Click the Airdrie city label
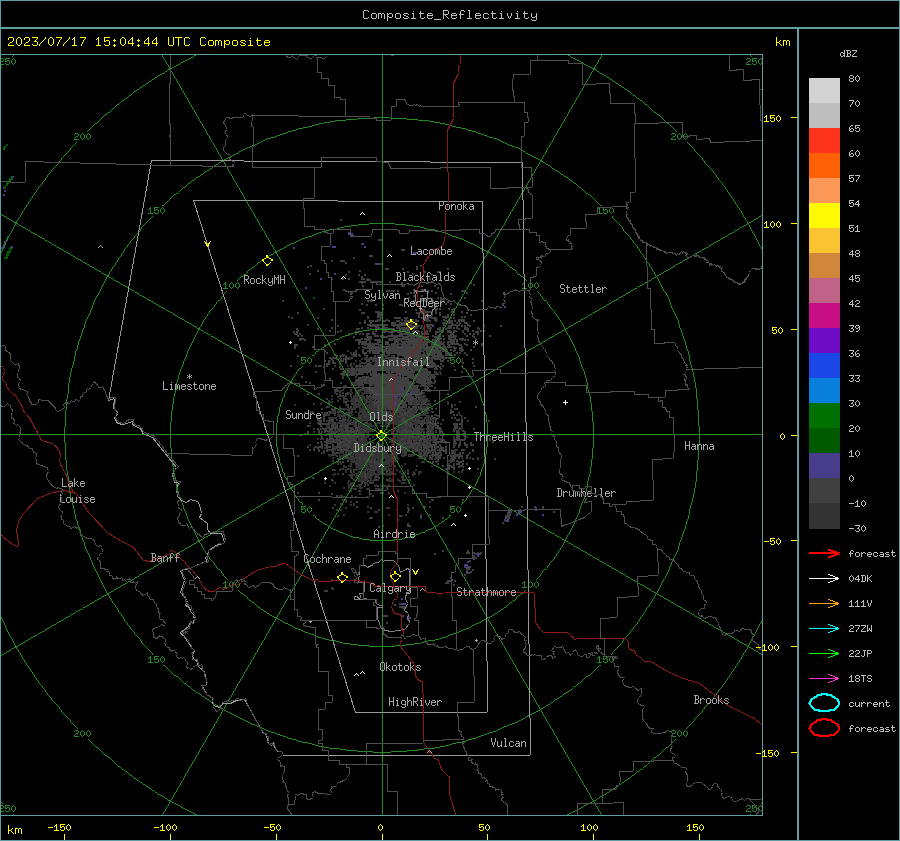The image size is (900, 841). click(x=394, y=534)
